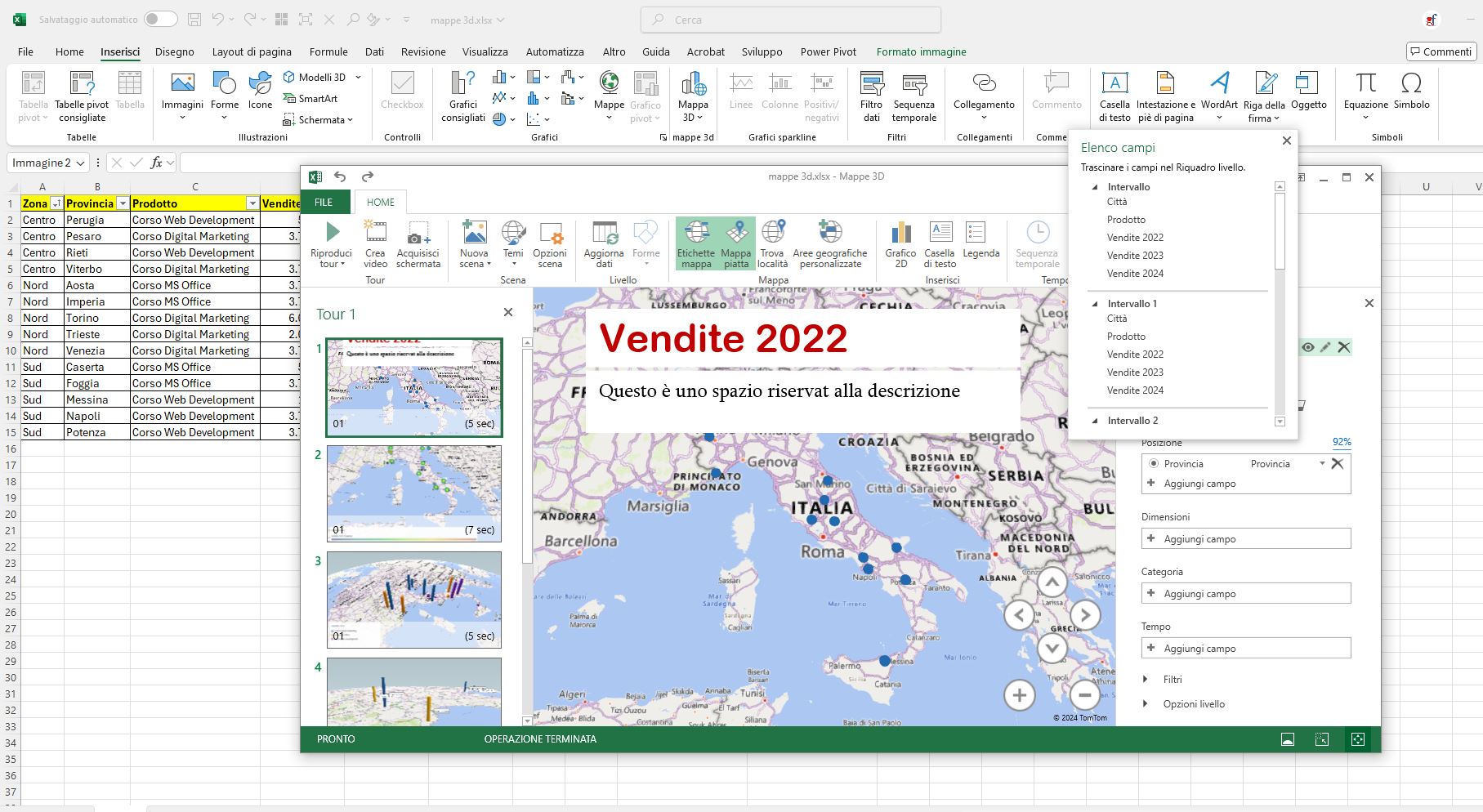Open Mappa 3D button in Excel ribbon
Image resolution: width=1483 pixels, height=812 pixels.
click(693, 96)
